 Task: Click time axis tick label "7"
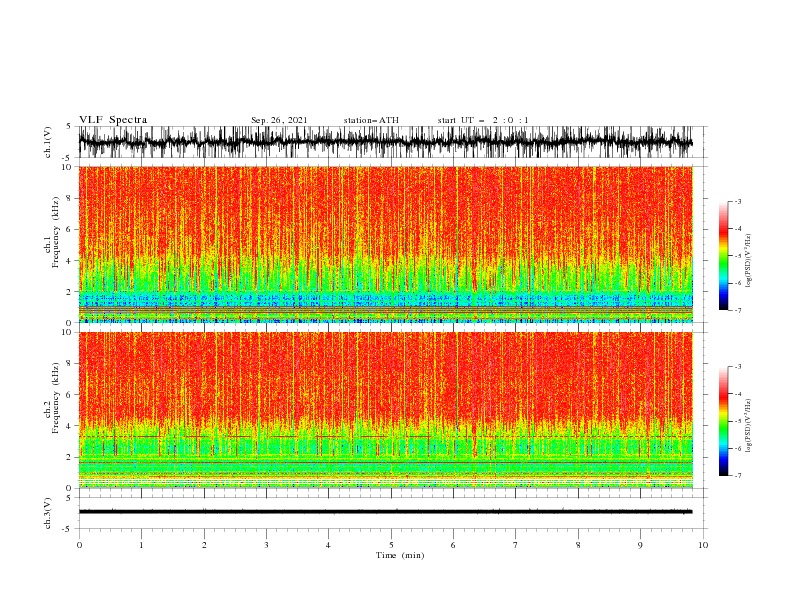[x=516, y=545]
